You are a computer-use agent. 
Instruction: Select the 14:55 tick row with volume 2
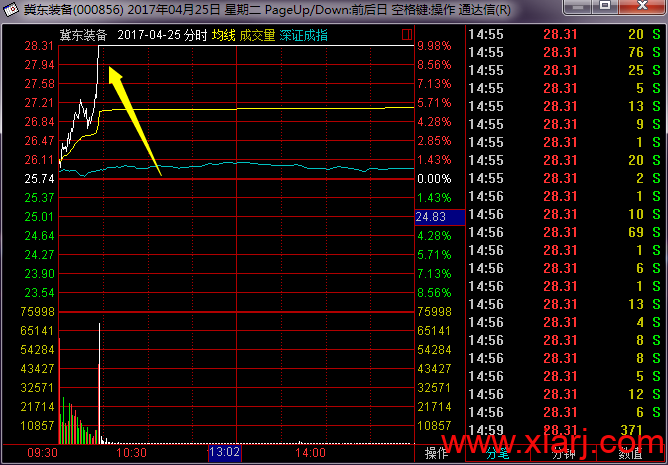(564, 178)
